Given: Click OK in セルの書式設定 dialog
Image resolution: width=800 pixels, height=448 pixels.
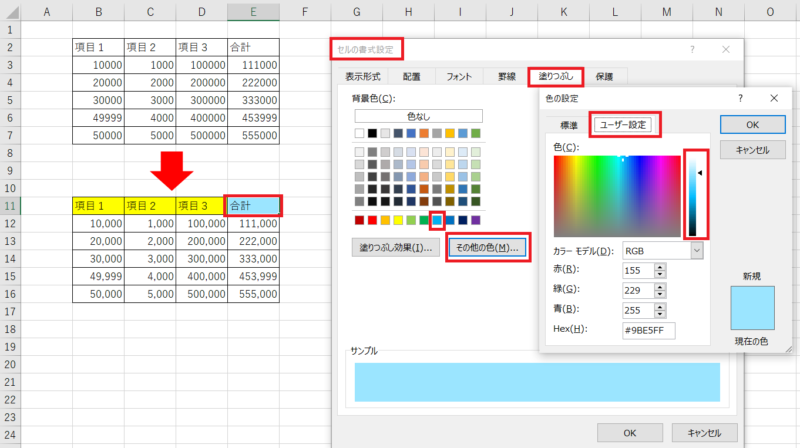Looking at the screenshot, I should 630,433.
